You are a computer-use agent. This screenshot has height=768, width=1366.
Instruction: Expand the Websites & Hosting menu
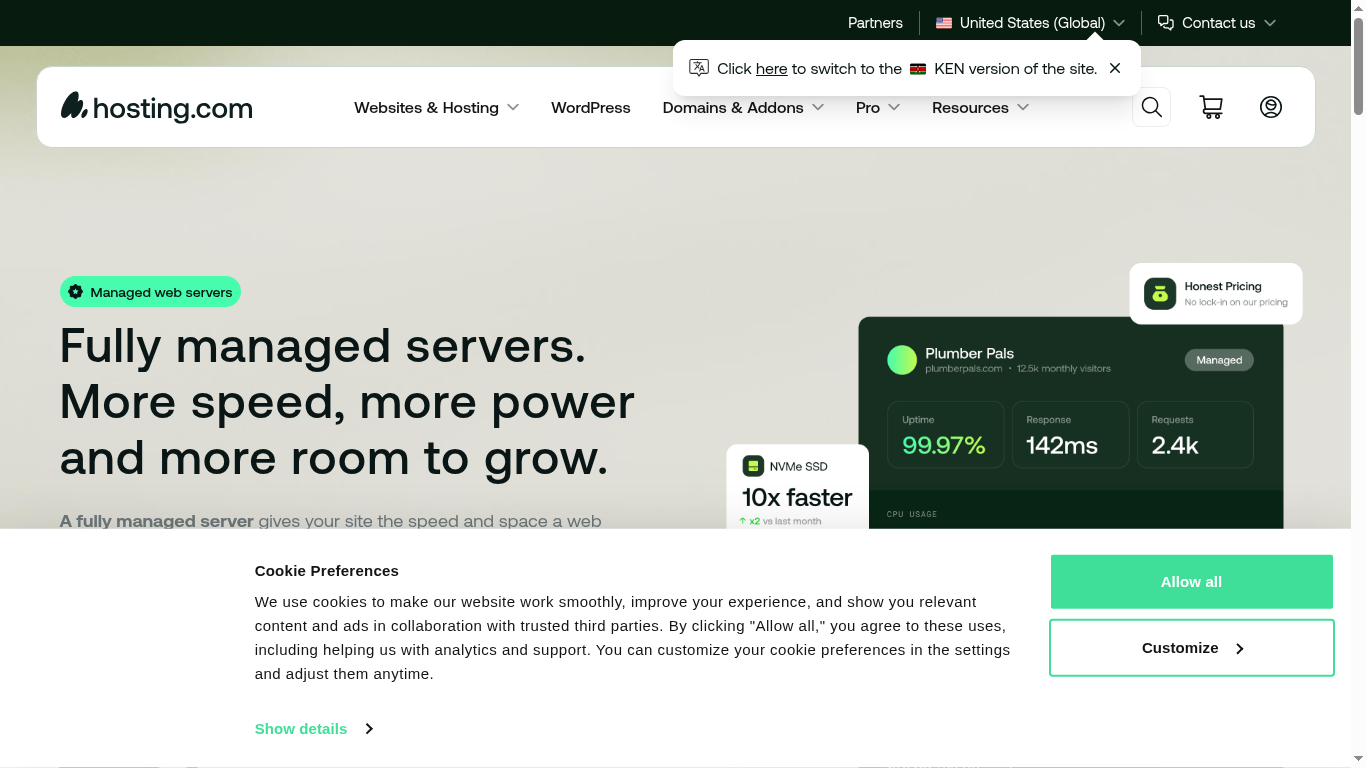[x=436, y=107]
